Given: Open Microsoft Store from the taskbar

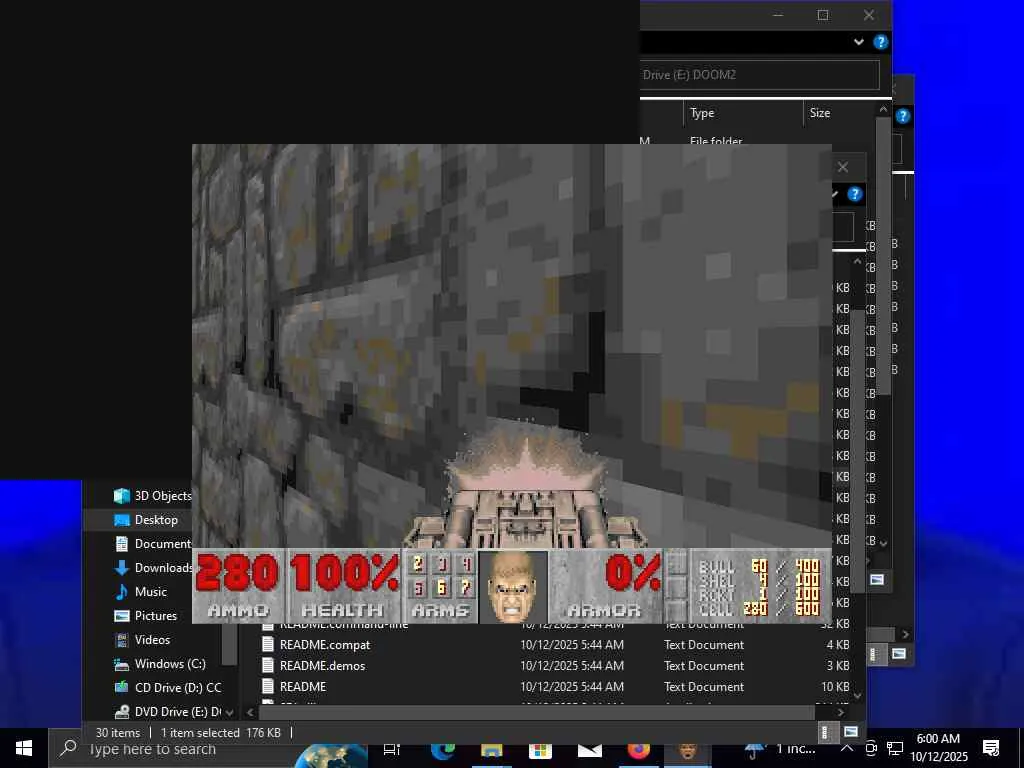Looking at the screenshot, I should 540,752.
